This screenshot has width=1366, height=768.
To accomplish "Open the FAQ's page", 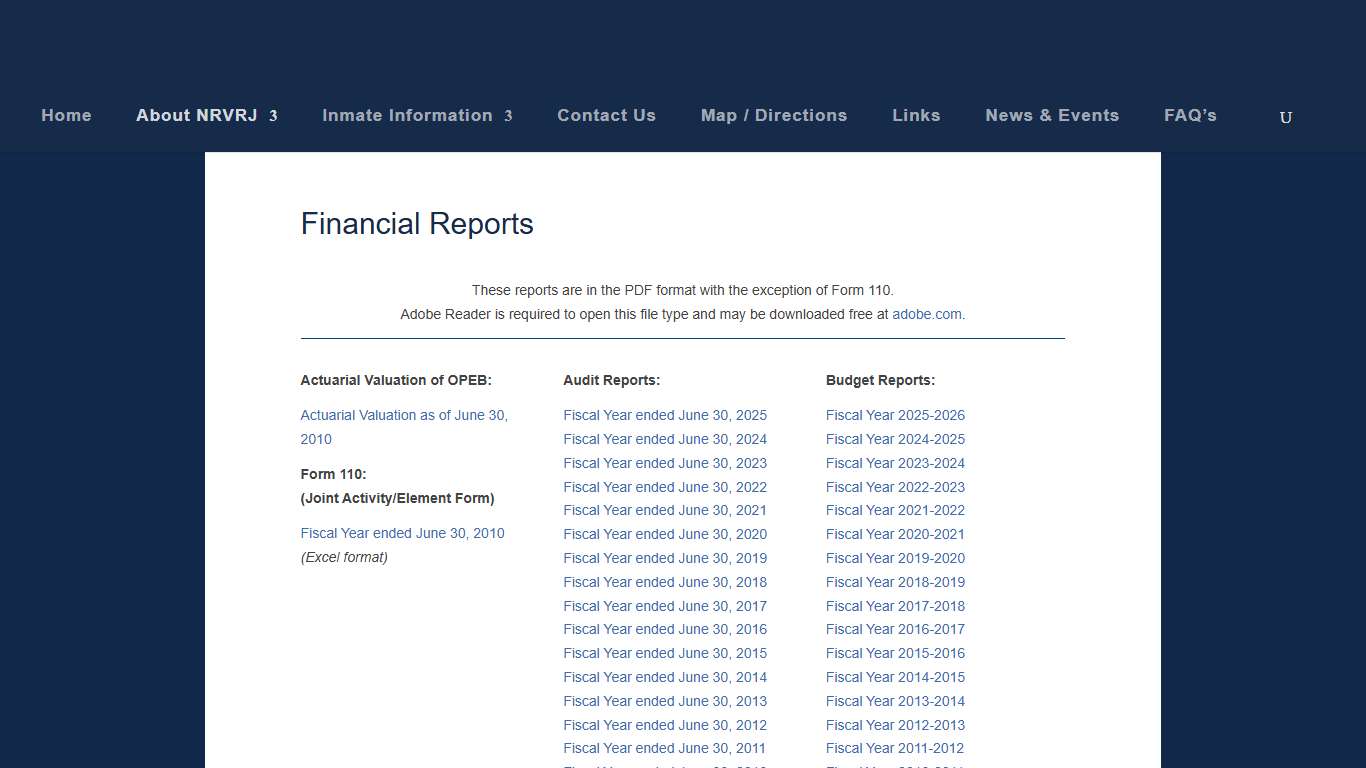I will (1190, 115).
